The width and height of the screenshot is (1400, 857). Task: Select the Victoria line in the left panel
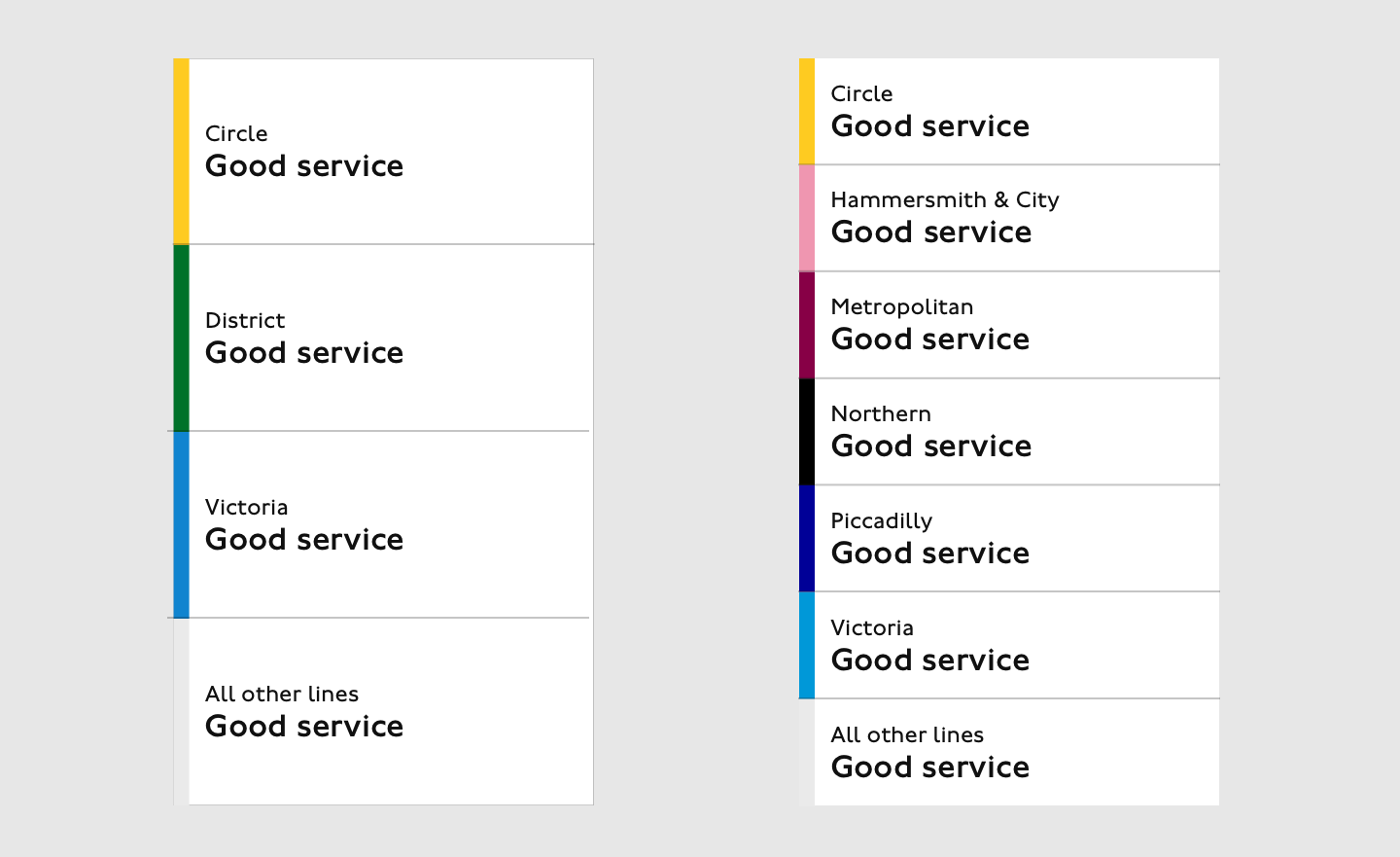click(383, 524)
